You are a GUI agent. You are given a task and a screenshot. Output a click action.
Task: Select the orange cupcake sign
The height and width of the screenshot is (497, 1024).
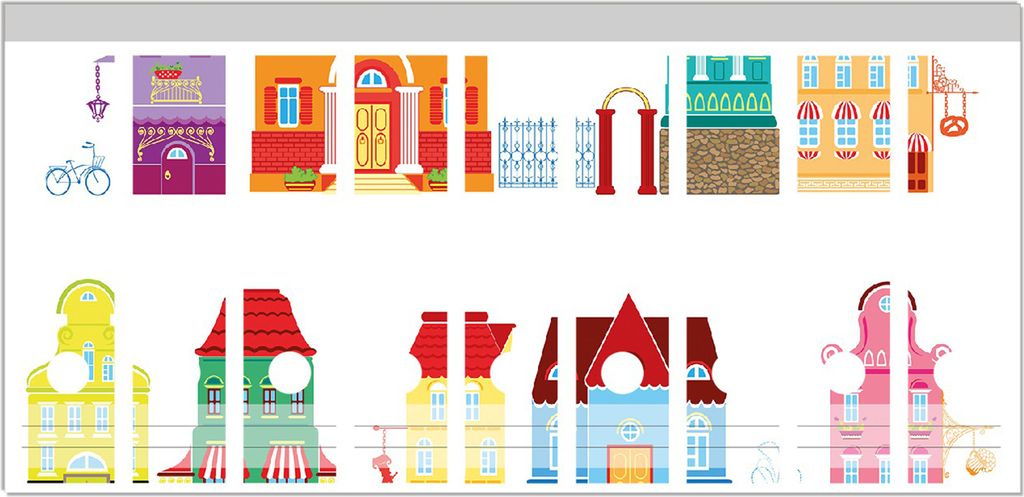click(x=980, y=460)
